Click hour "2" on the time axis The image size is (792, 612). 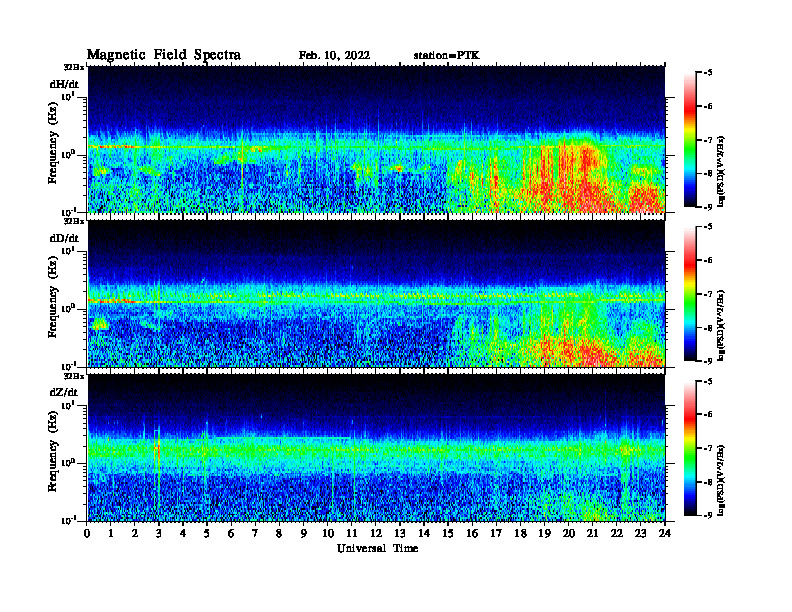[x=135, y=534]
